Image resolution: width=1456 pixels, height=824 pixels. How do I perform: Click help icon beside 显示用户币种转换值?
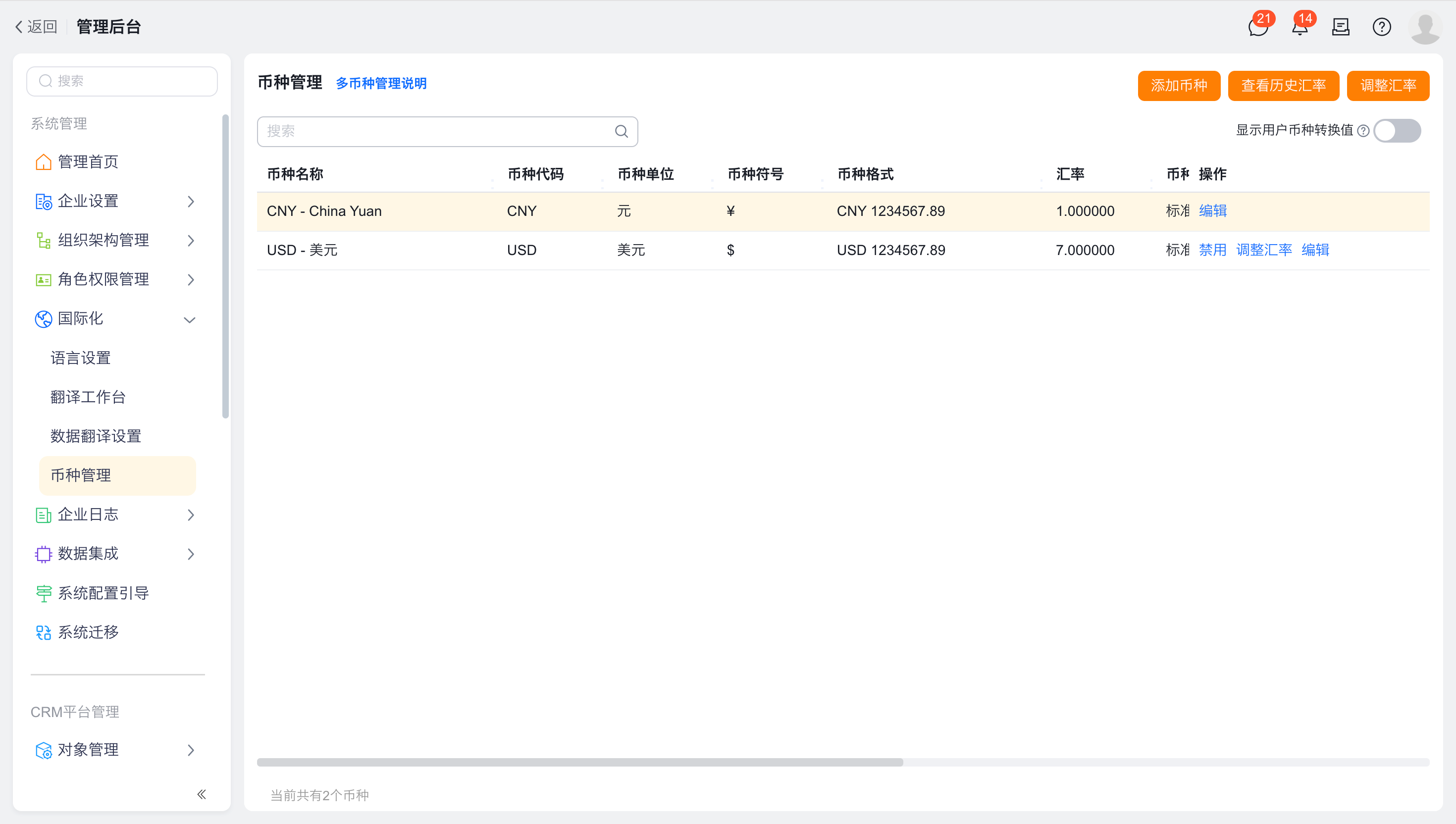[1363, 131]
